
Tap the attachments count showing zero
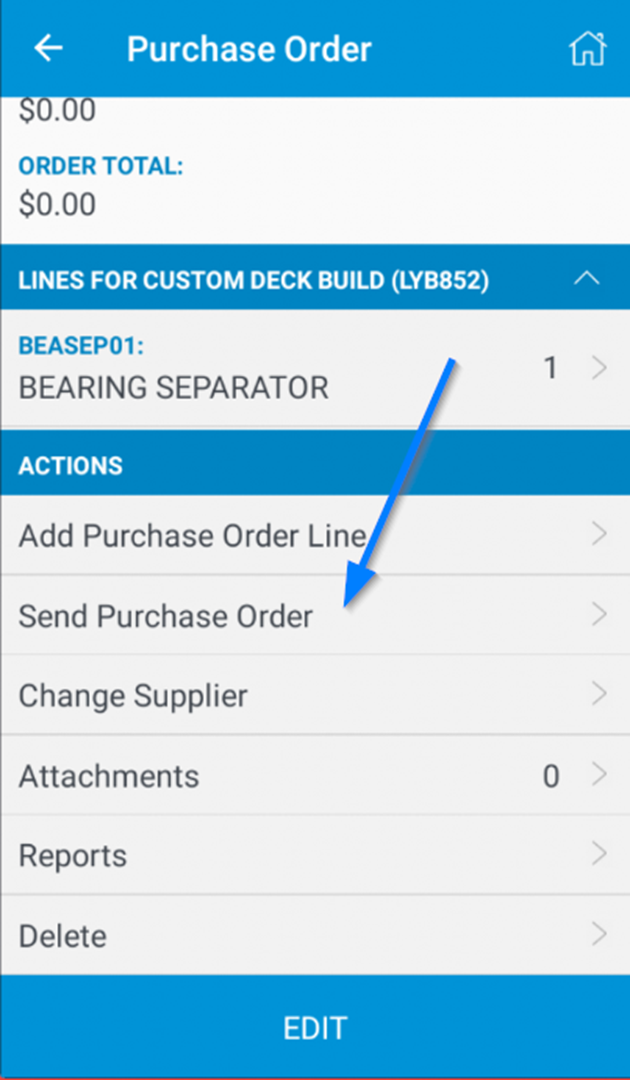[x=551, y=775]
